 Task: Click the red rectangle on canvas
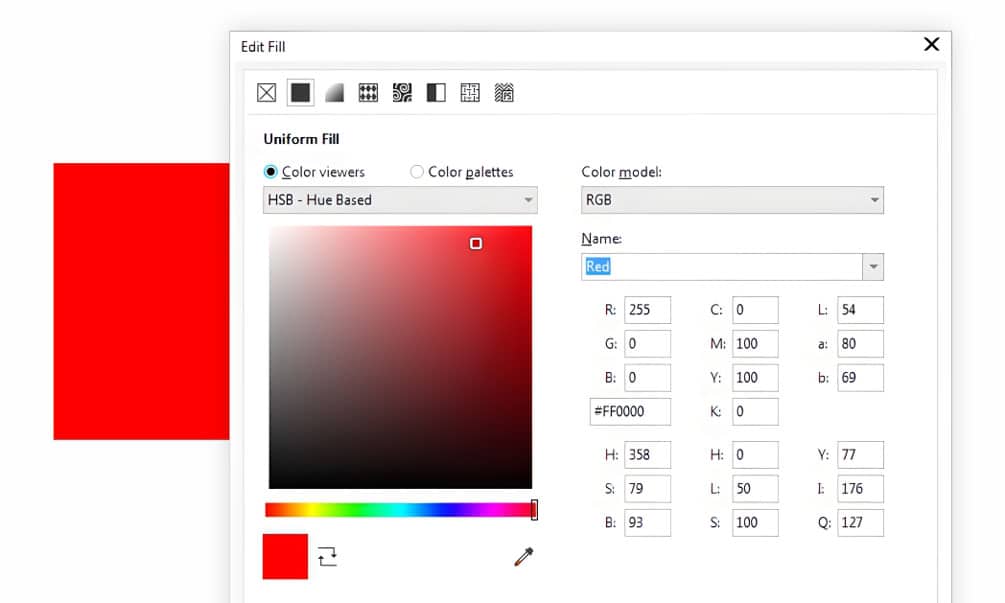tap(141, 301)
